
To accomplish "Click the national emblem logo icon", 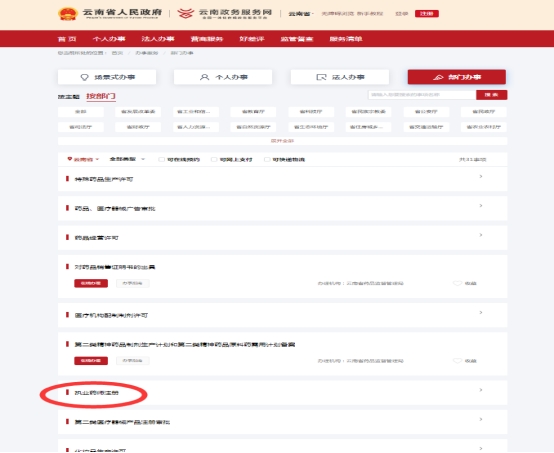I will (x=68, y=14).
